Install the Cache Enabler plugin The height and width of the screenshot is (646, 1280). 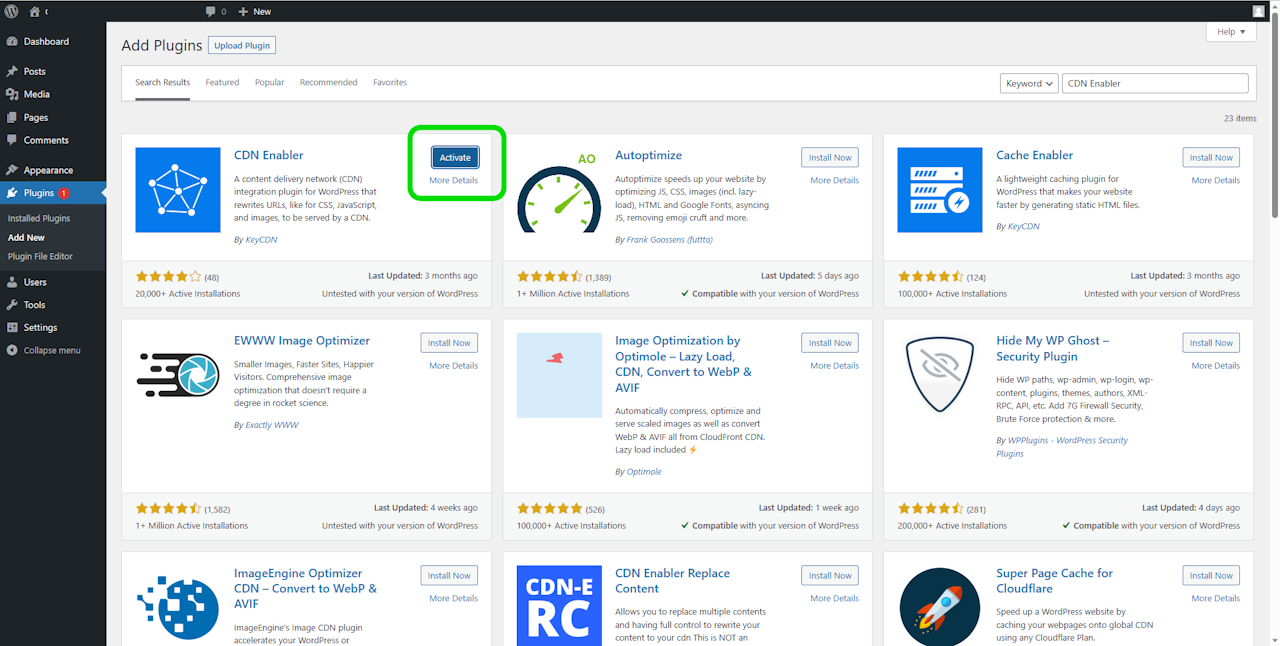(x=1211, y=158)
